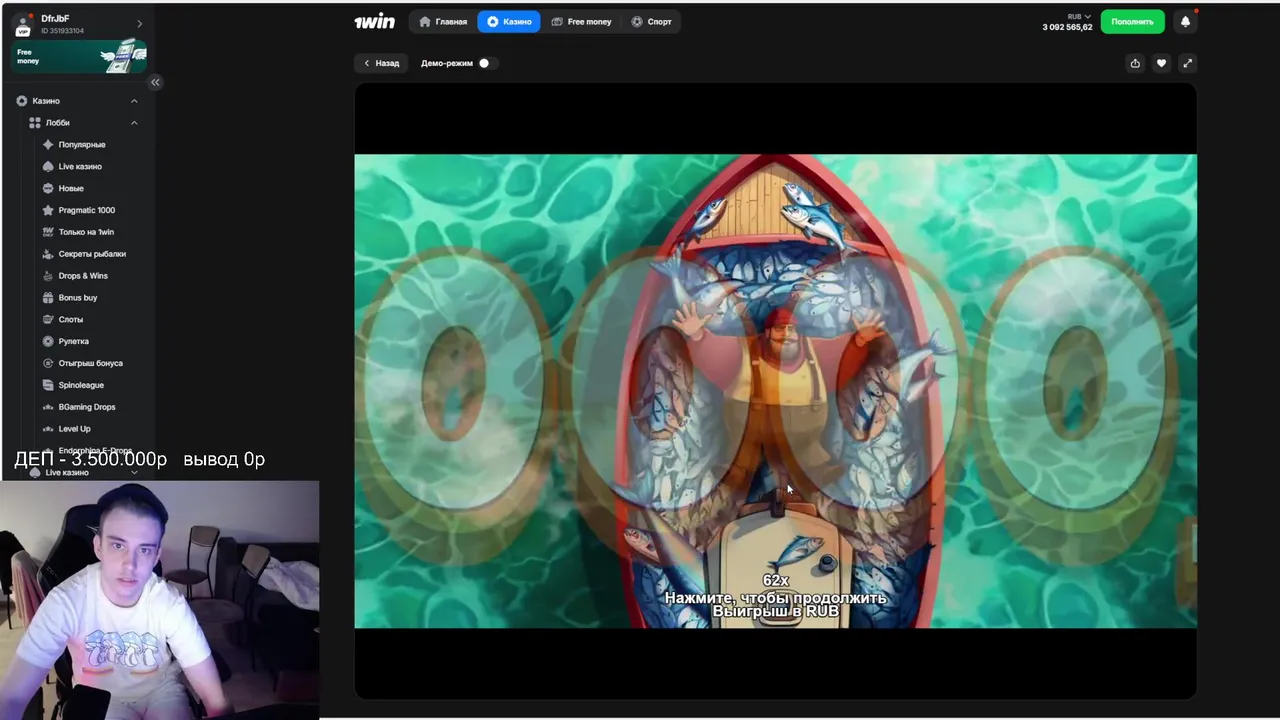This screenshot has height=720, width=1280.
Task: Click the balance 3 092 565,62
Action: pos(1067,27)
